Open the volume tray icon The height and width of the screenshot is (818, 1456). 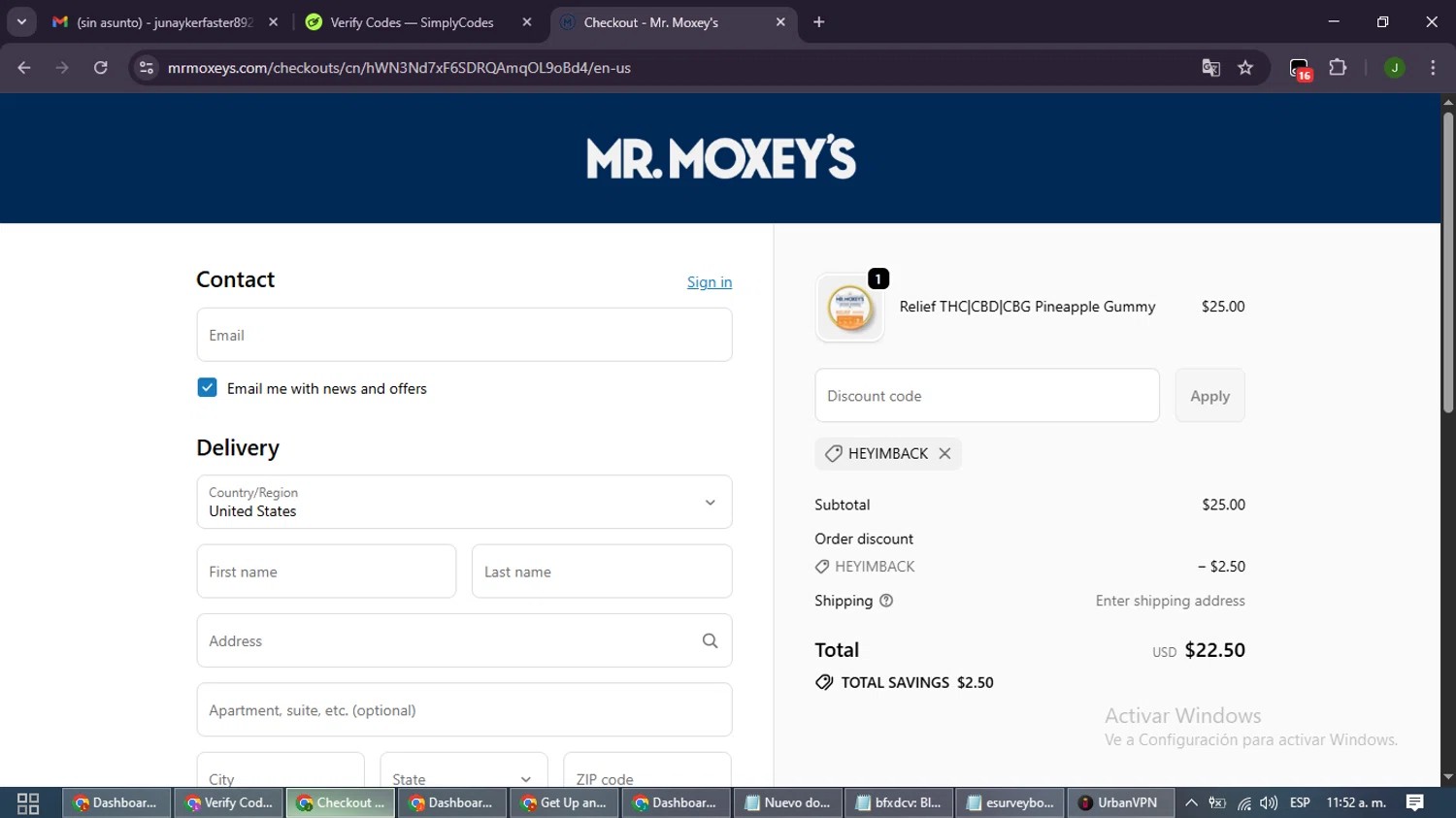[1269, 802]
